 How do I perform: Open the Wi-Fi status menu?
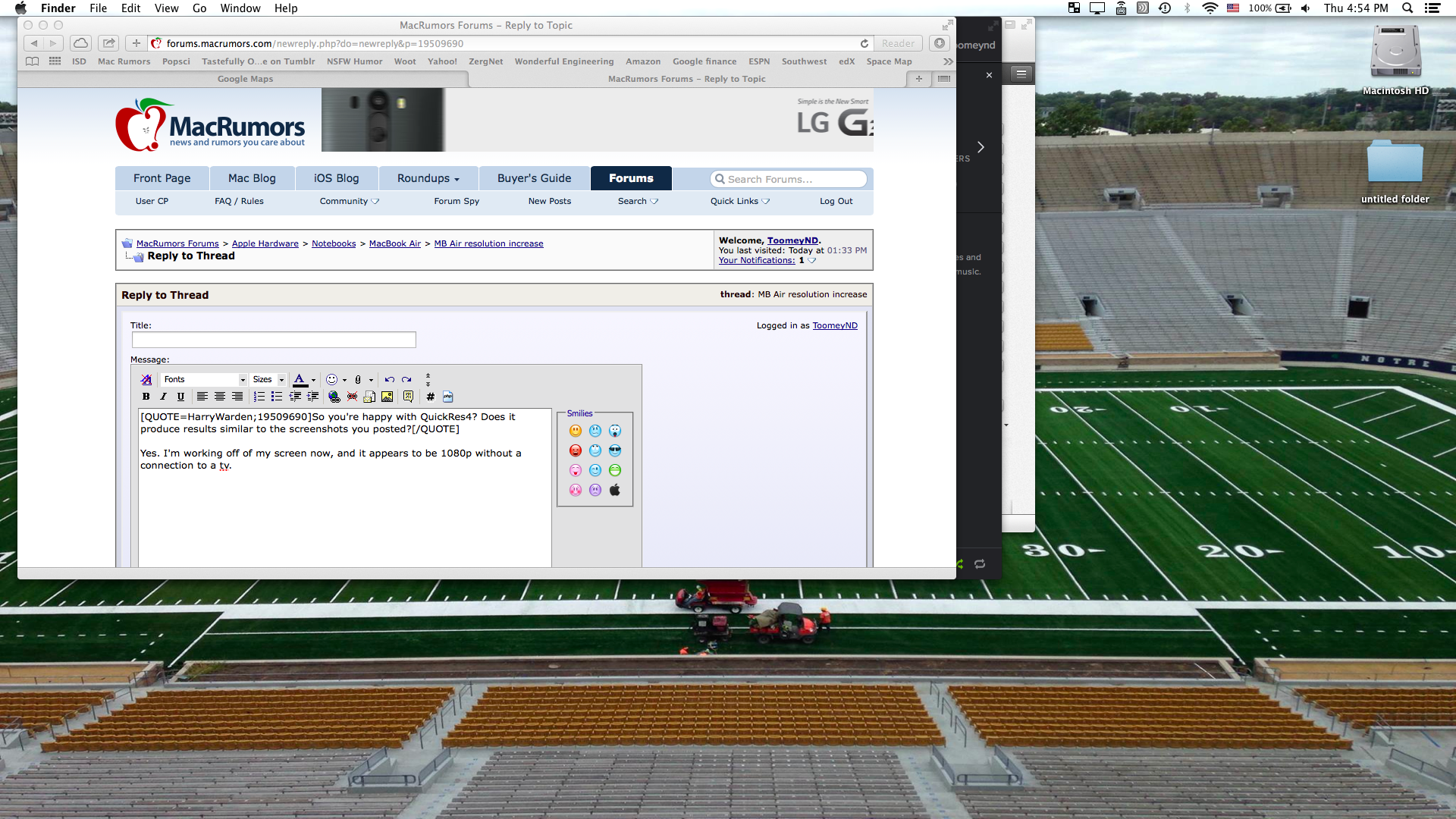(1210, 8)
